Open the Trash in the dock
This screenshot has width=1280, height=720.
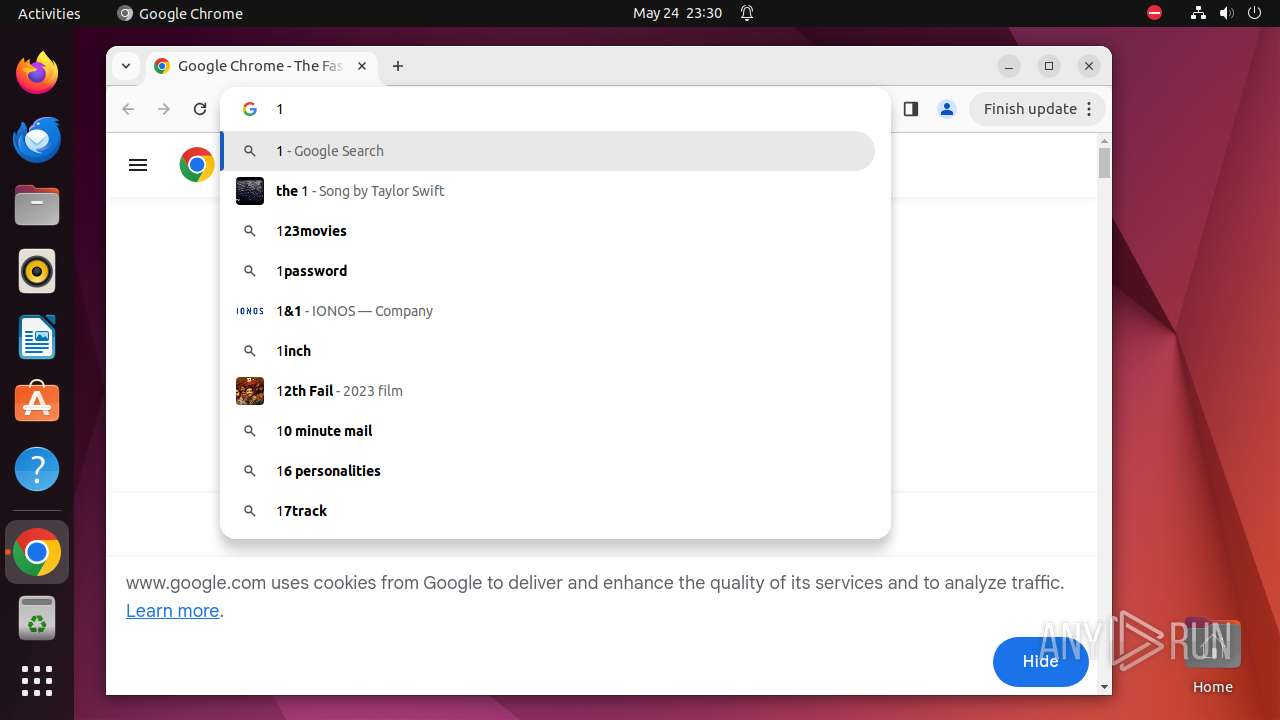coord(37,618)
